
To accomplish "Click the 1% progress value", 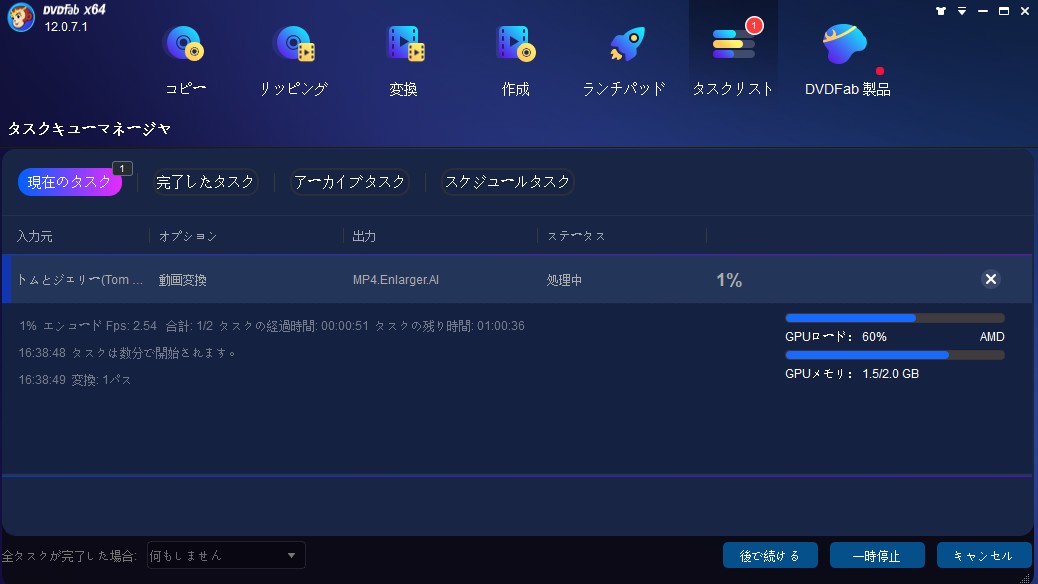I will click(x=729, y=280).
